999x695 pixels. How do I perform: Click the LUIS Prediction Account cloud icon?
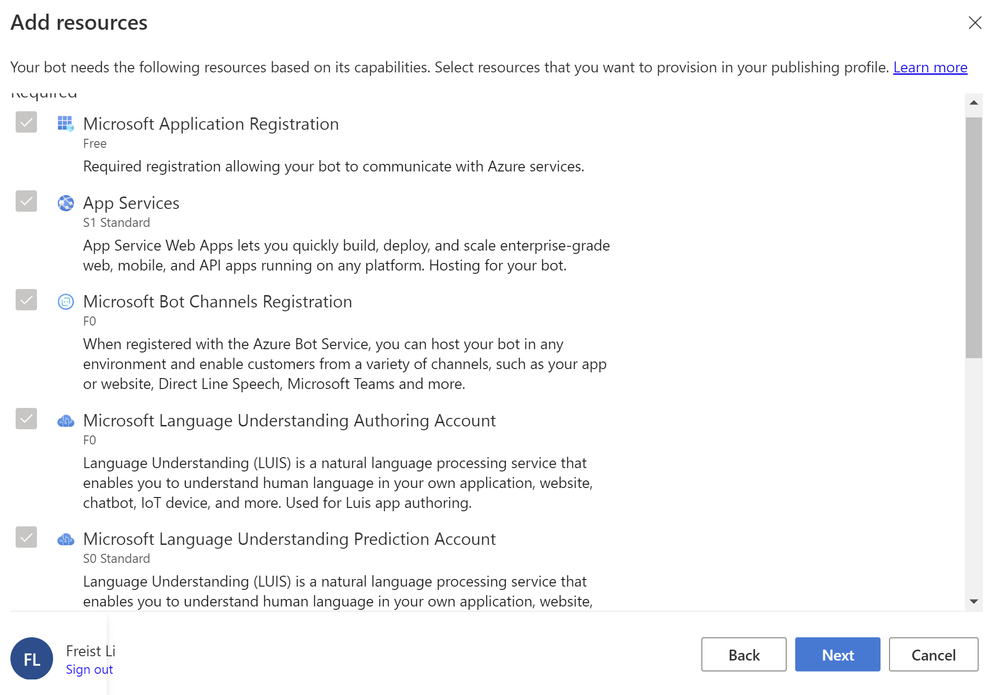[65, 539]
